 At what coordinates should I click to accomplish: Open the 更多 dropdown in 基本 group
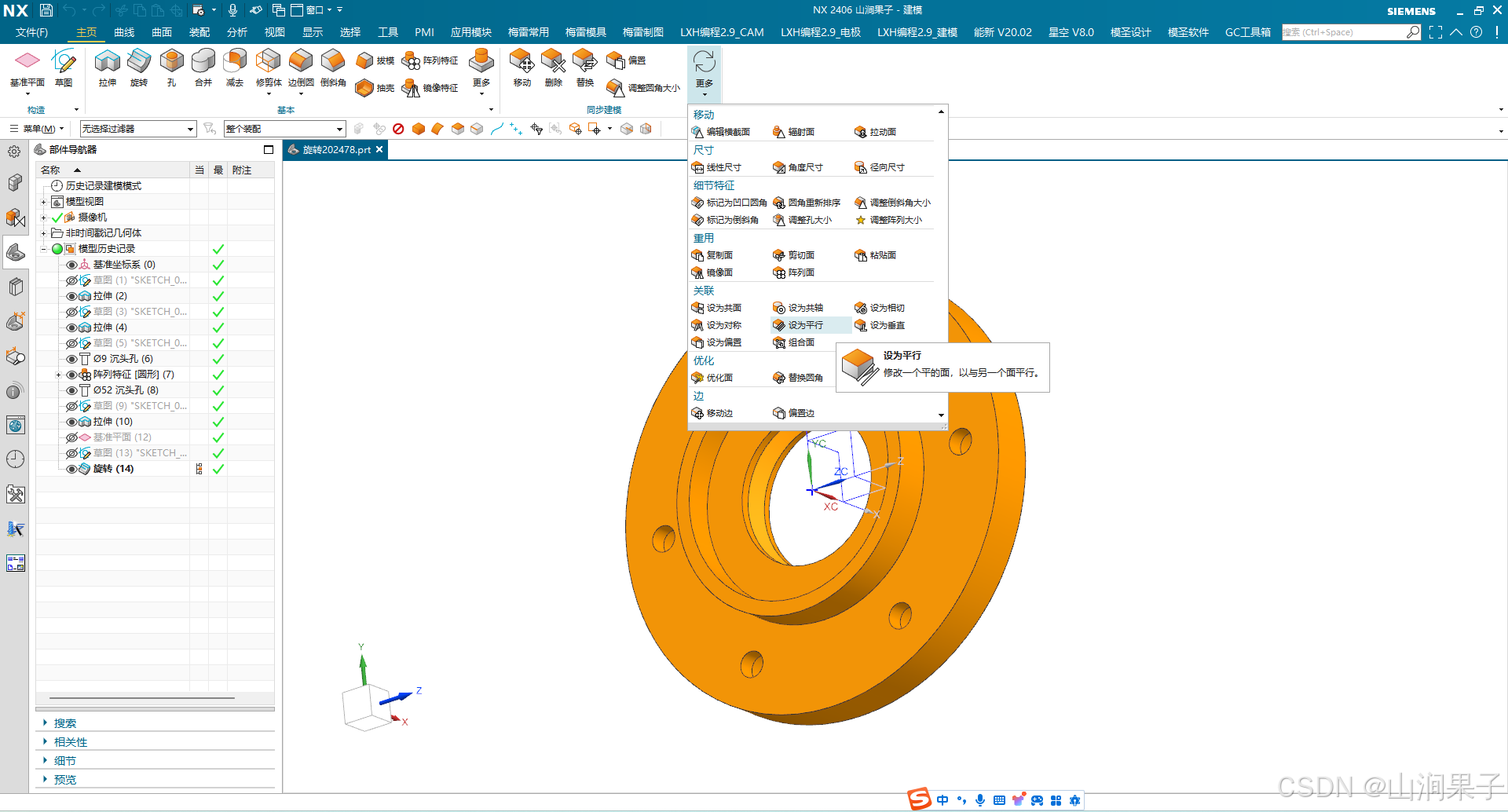[x=481, y=72]
